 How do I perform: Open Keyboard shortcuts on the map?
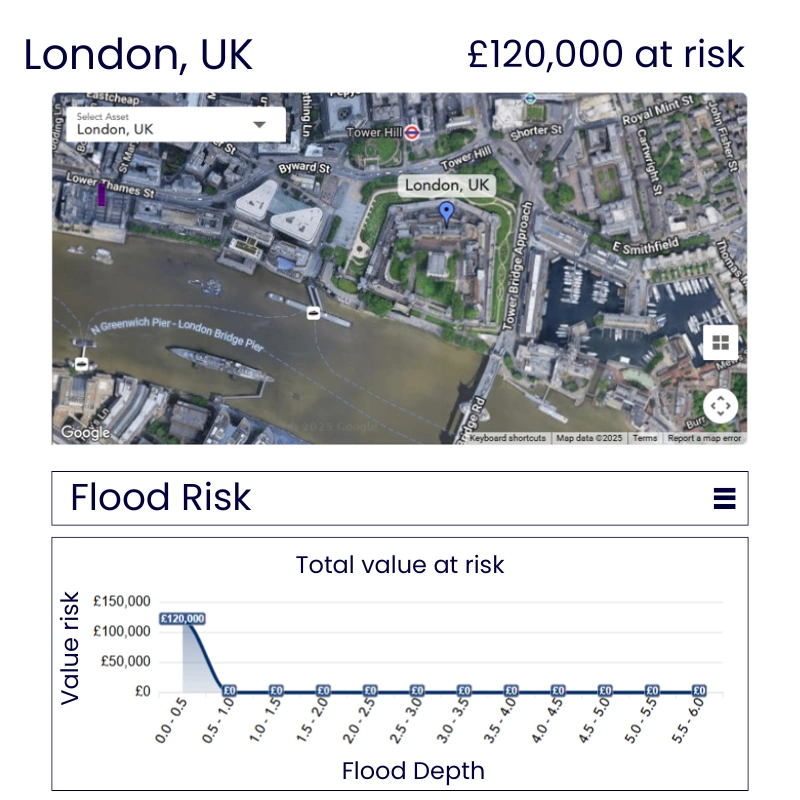(x=508, y=438)
